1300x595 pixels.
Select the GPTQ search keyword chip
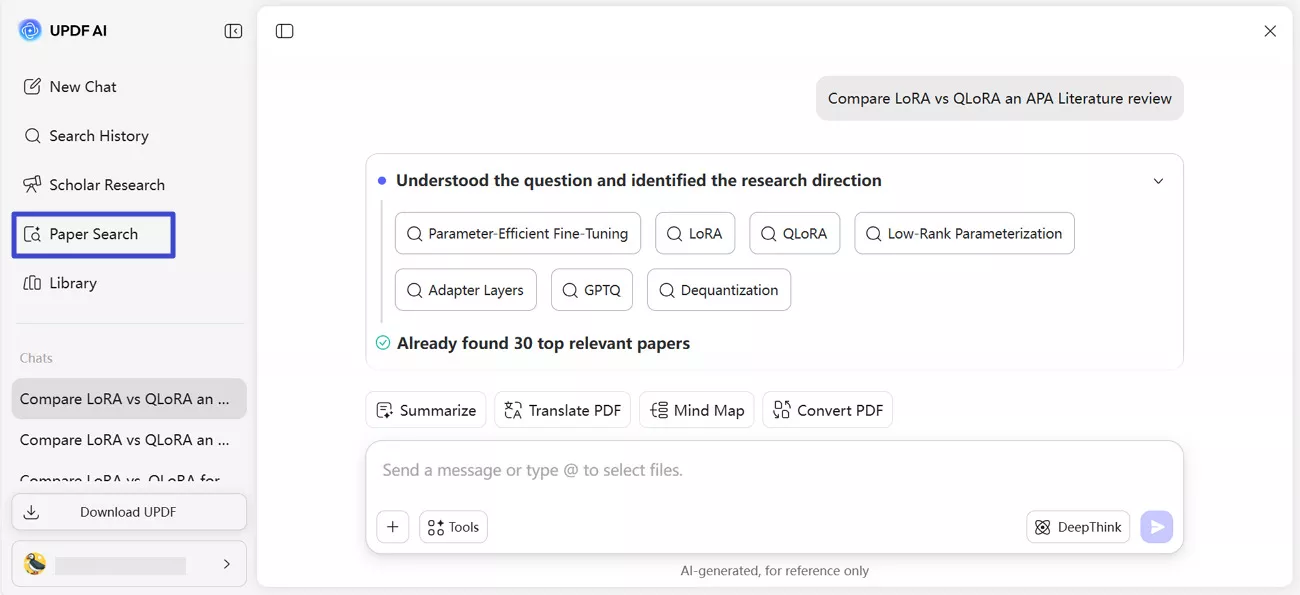tap(591, 290)
